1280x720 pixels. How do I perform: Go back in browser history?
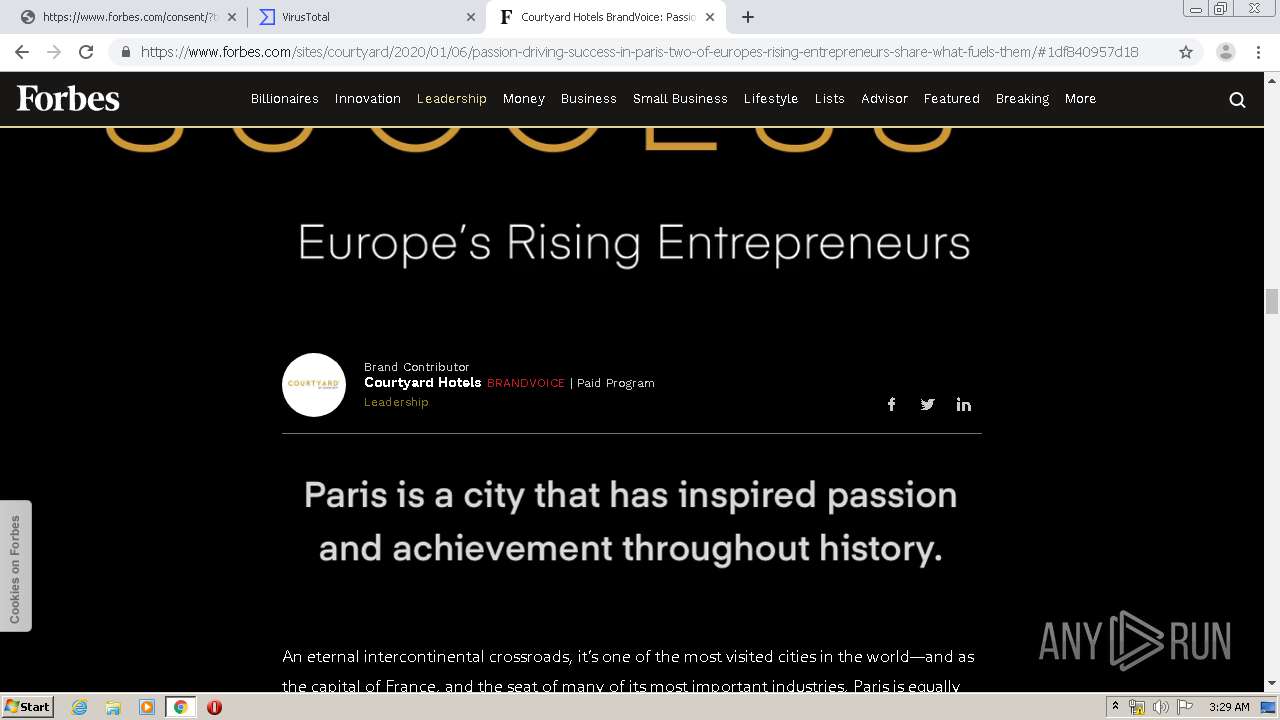tap(22, 52)
